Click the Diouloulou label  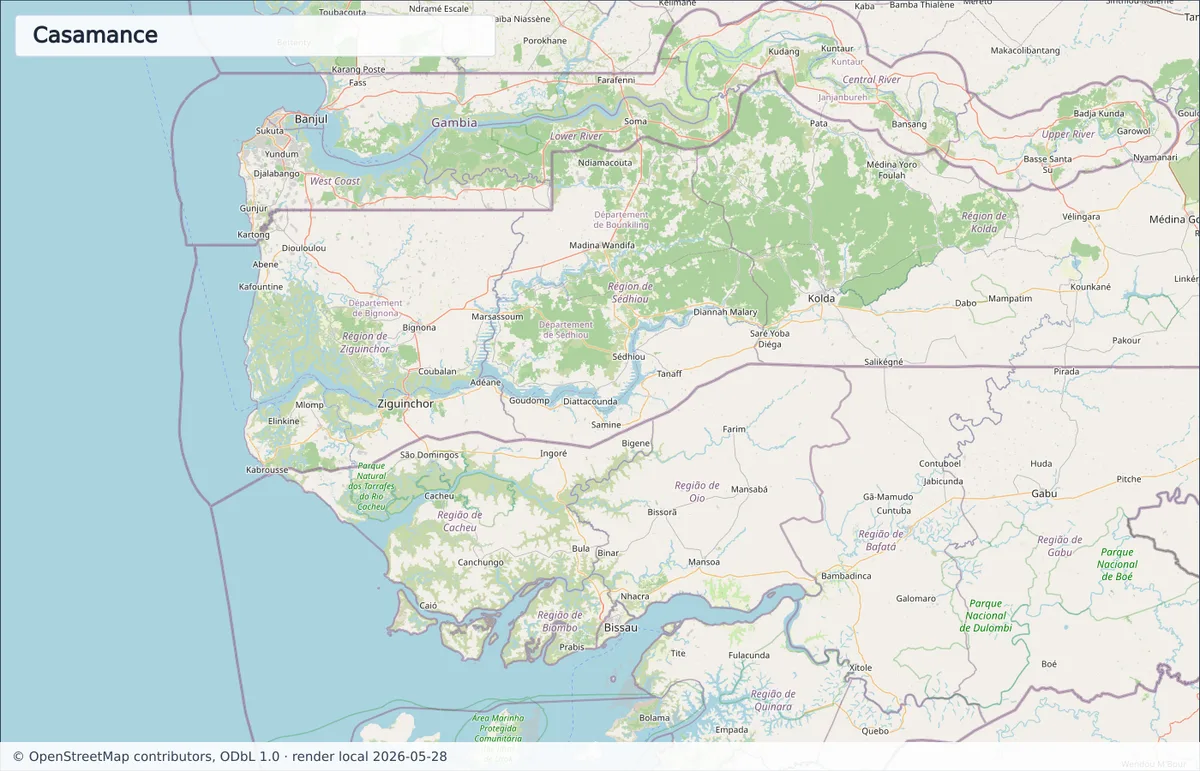click(305, 247)
